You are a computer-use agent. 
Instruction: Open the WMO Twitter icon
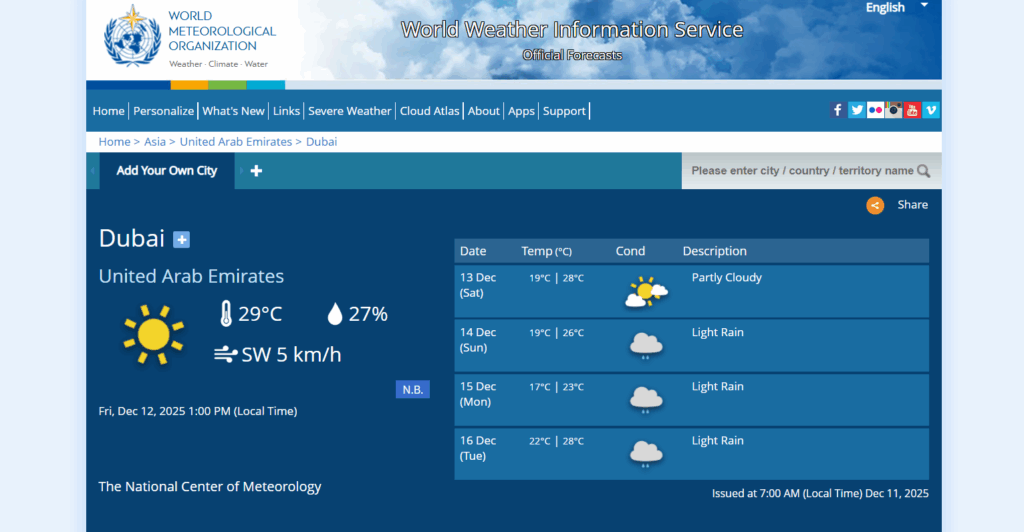click(856, 110)
